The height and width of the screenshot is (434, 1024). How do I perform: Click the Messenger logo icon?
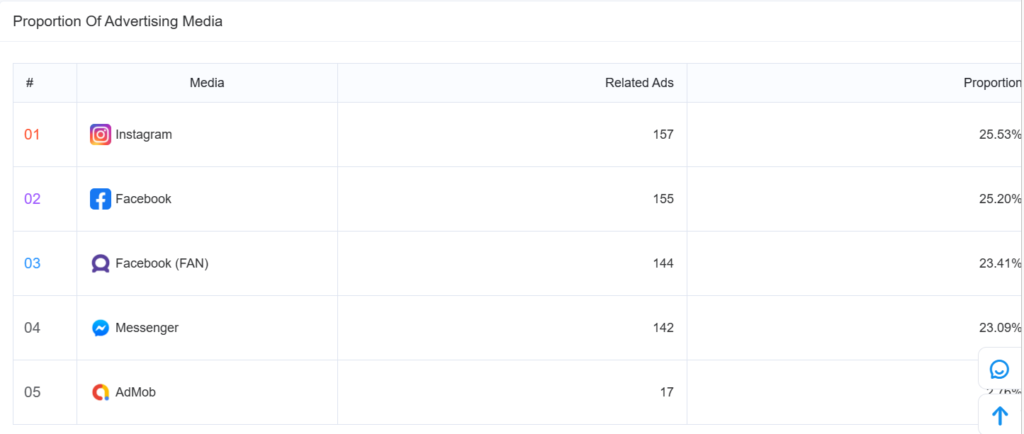100,328
